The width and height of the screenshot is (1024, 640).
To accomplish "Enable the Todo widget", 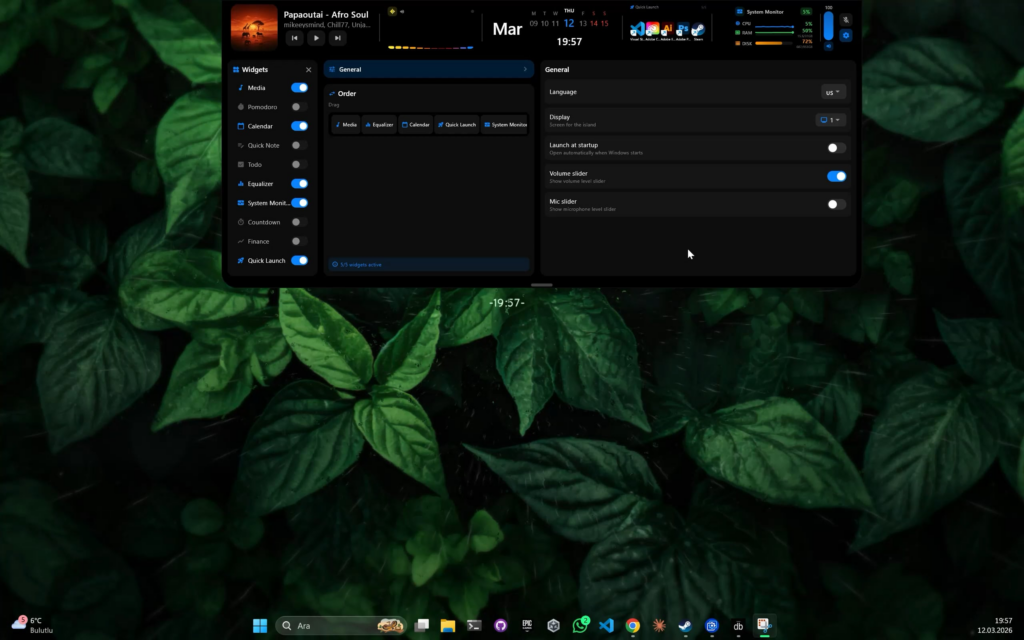I will point(299,165).
